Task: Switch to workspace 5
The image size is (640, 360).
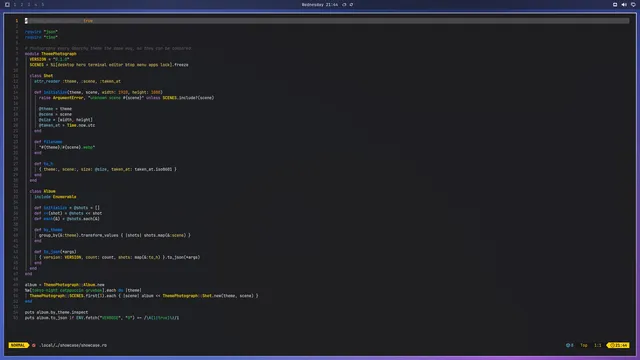Action: tap(42, 4)
